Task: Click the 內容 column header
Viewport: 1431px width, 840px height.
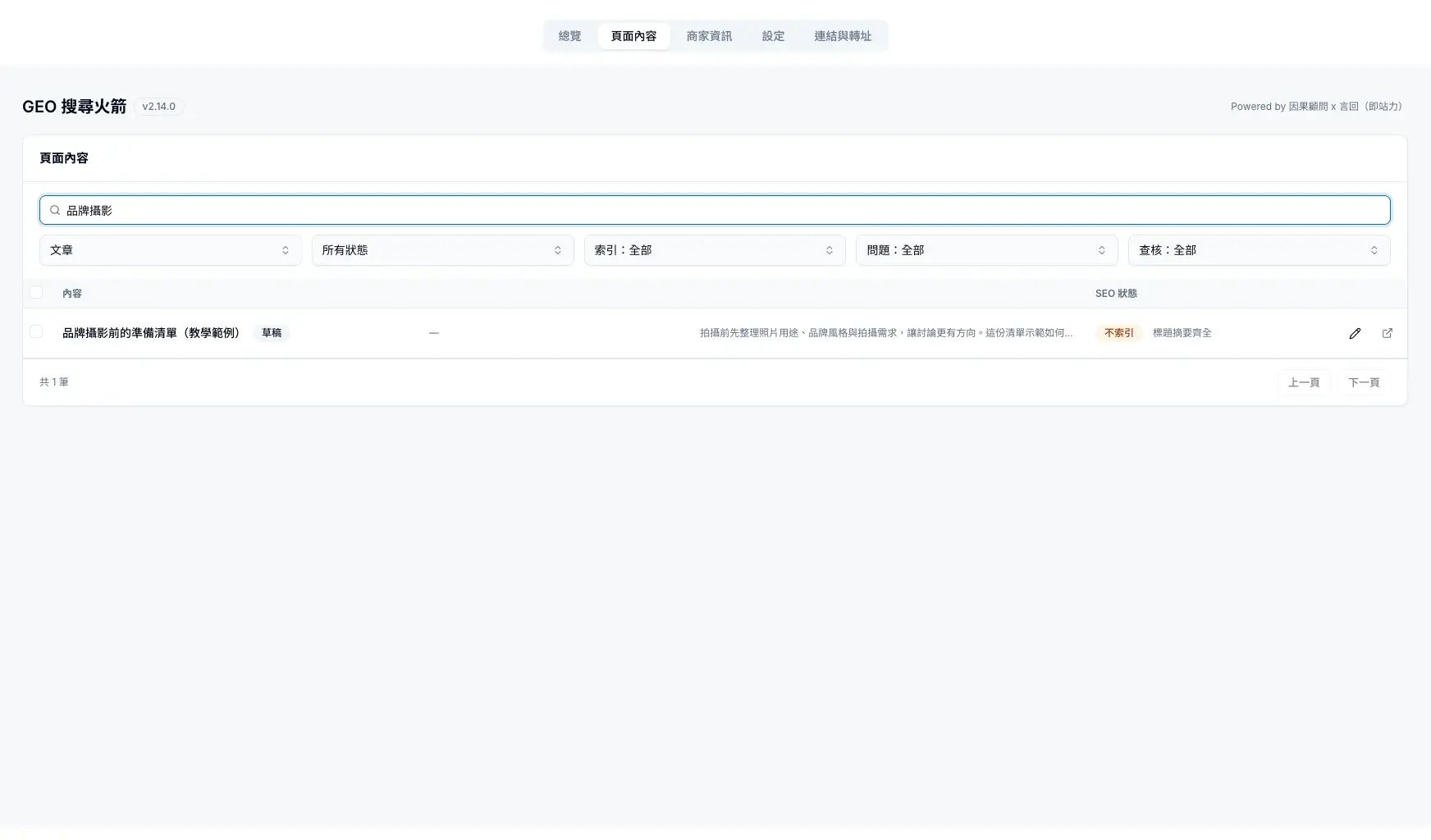Action: pyautogui.click(x=72, y=294)
